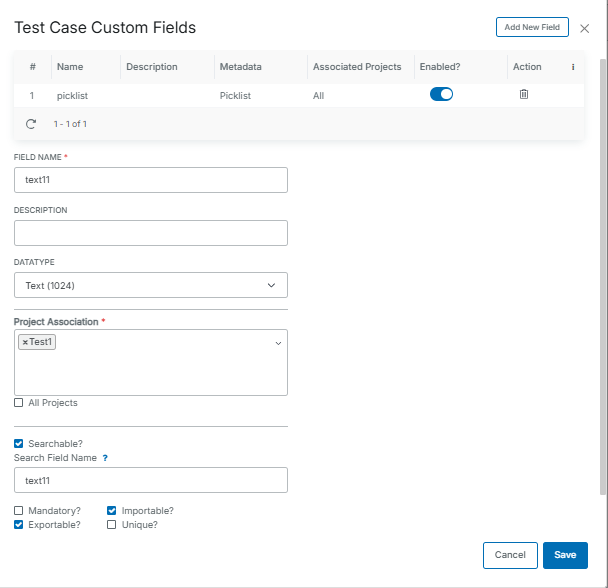
Task: Remove the Test1 project tag
Action: (25, 342)
